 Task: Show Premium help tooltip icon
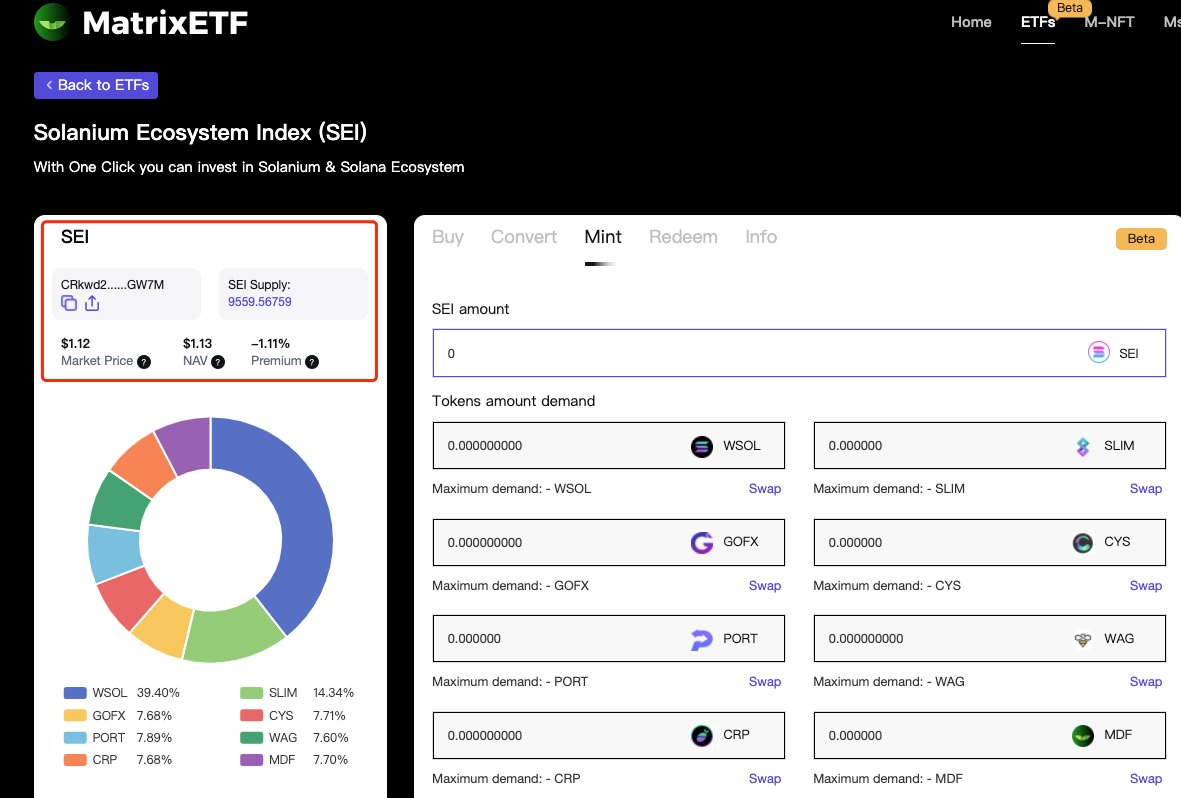[312, 362]
